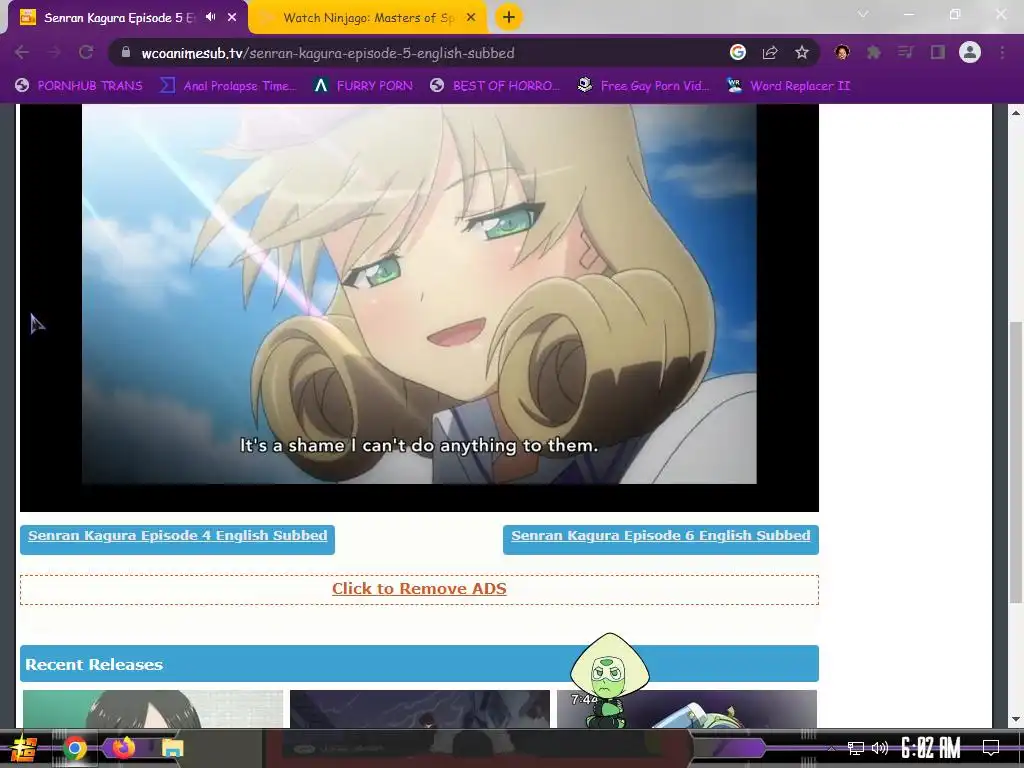Mute audio on the Senran Kagura tab
Image resolution: width=1024 pixels, height=768 pixels.
pyautogui.click(x=210, y=17)
